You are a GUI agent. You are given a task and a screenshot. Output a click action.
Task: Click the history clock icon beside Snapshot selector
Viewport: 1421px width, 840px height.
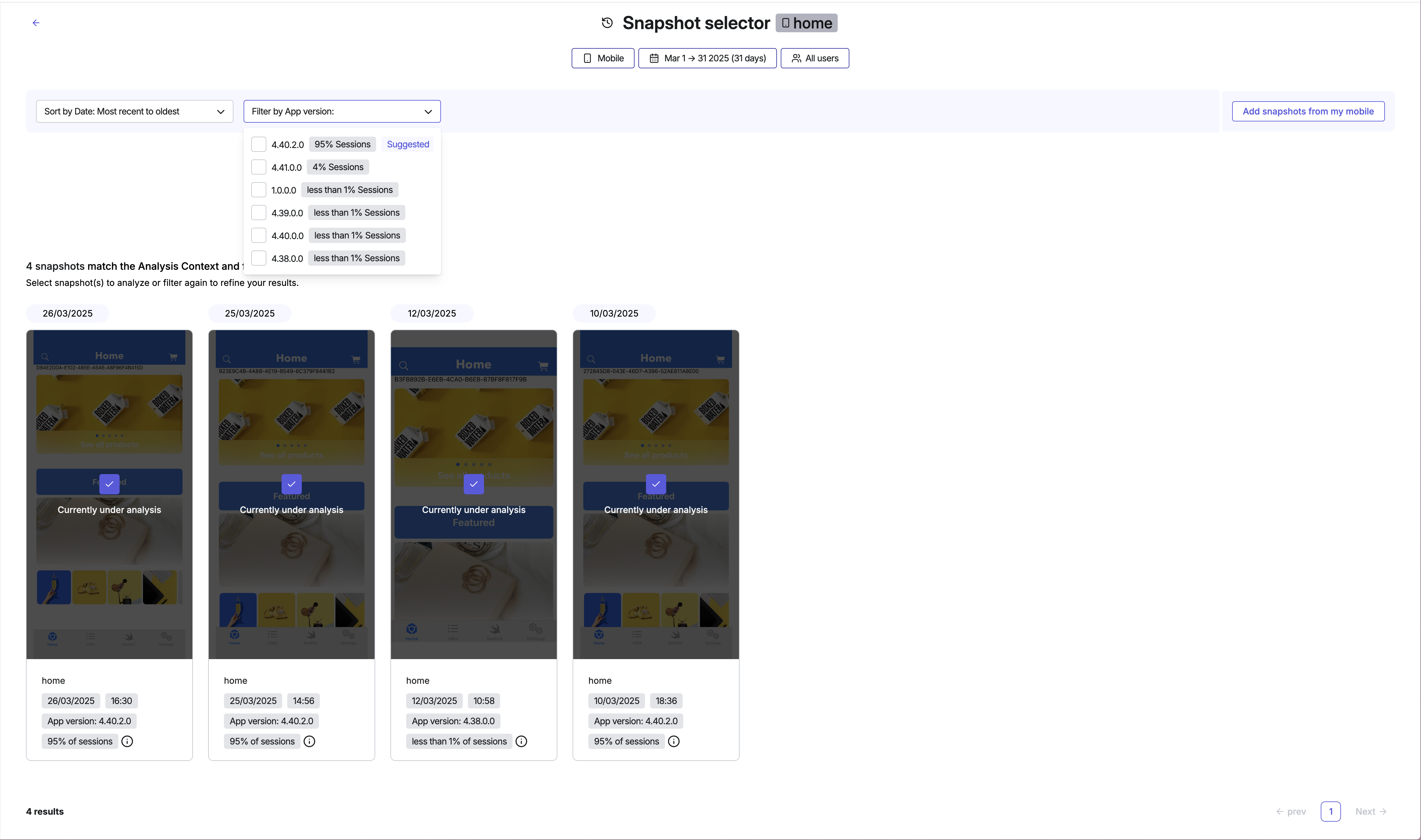(607, 23)
